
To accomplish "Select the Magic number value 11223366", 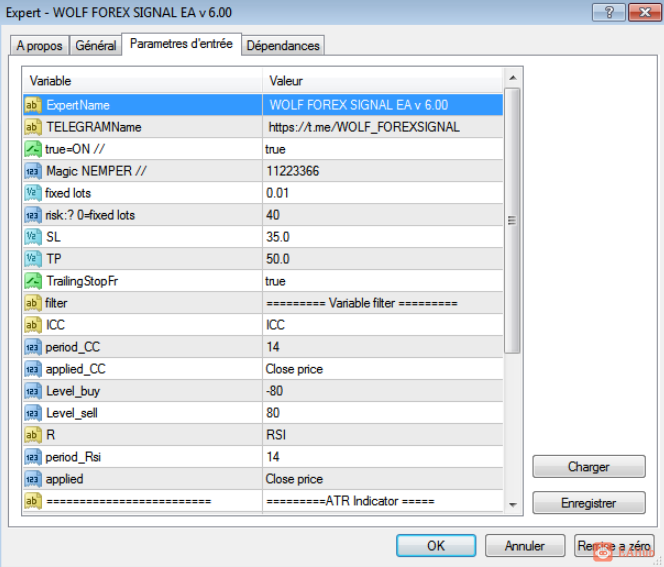I will click(x=383, y=171).
